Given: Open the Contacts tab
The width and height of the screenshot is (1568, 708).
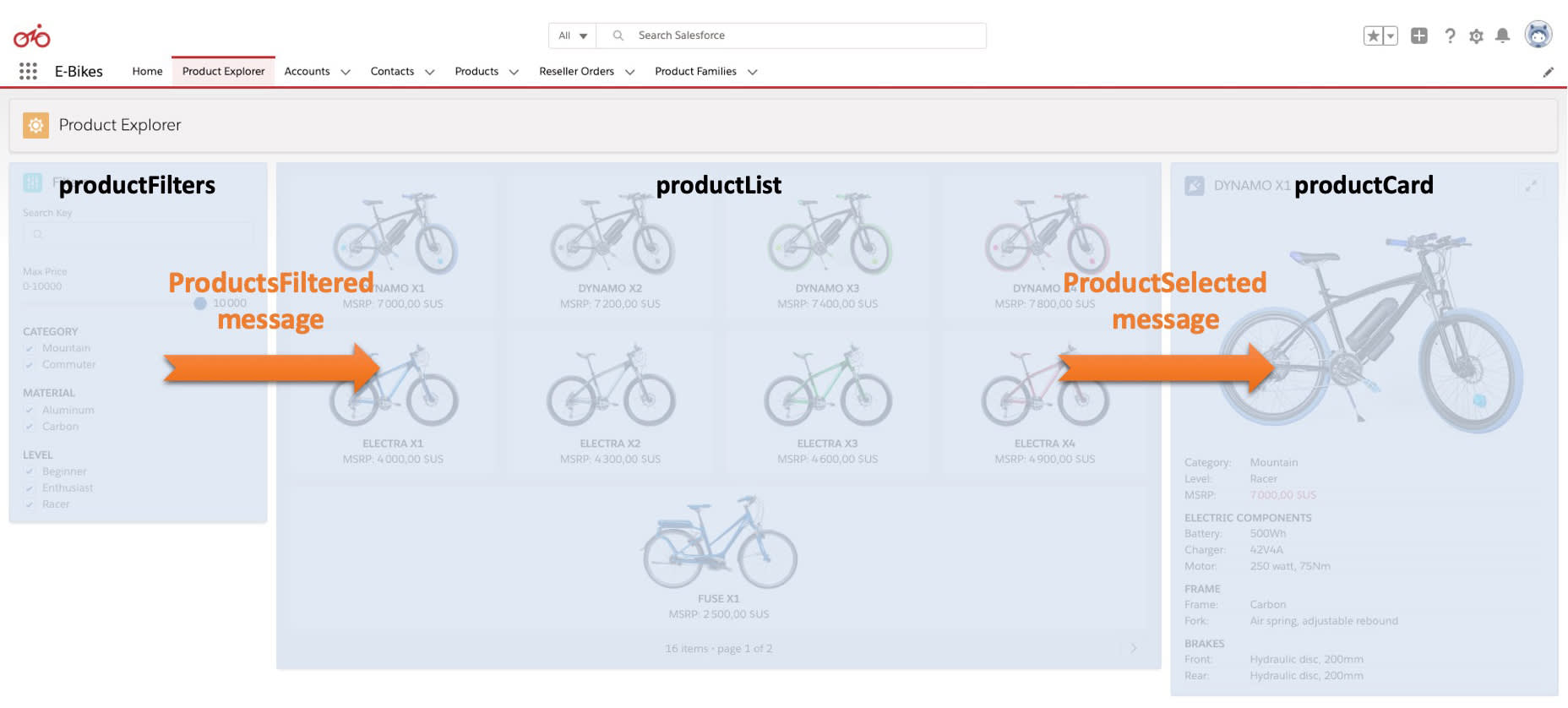Looking at the screenshot, I should pos(392,71).
